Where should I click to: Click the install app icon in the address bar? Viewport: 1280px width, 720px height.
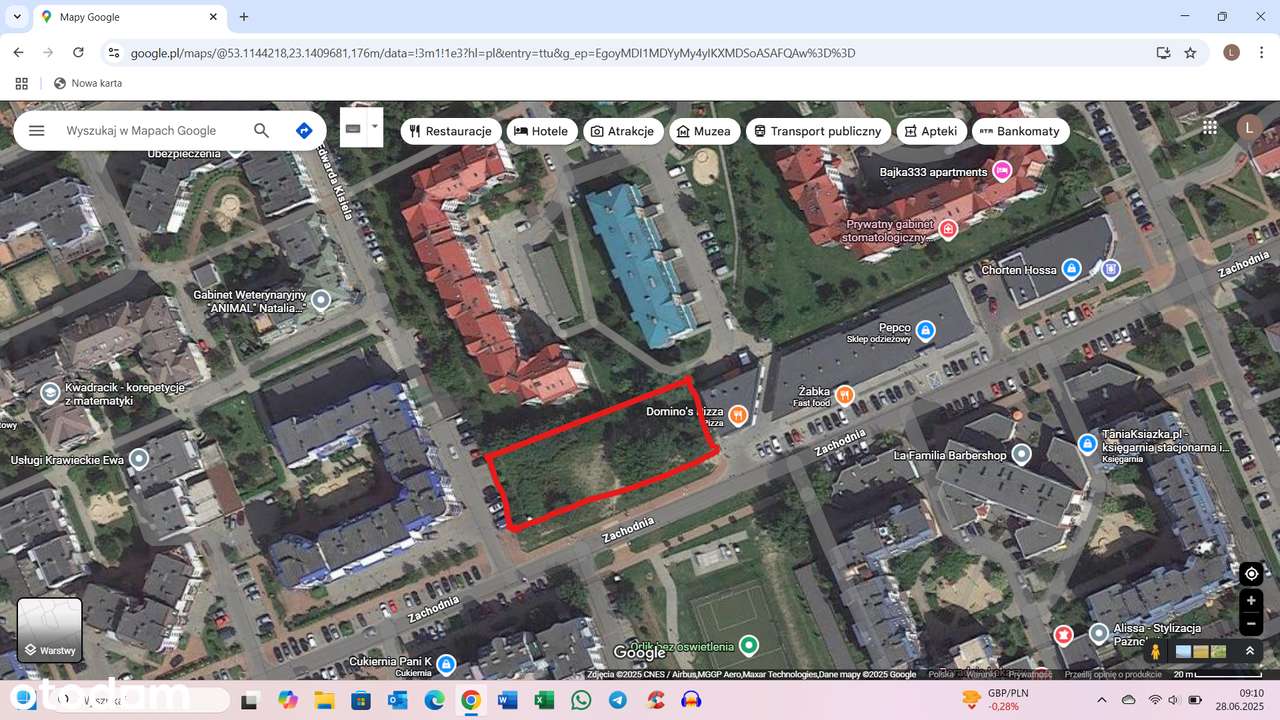point(1163,53)
